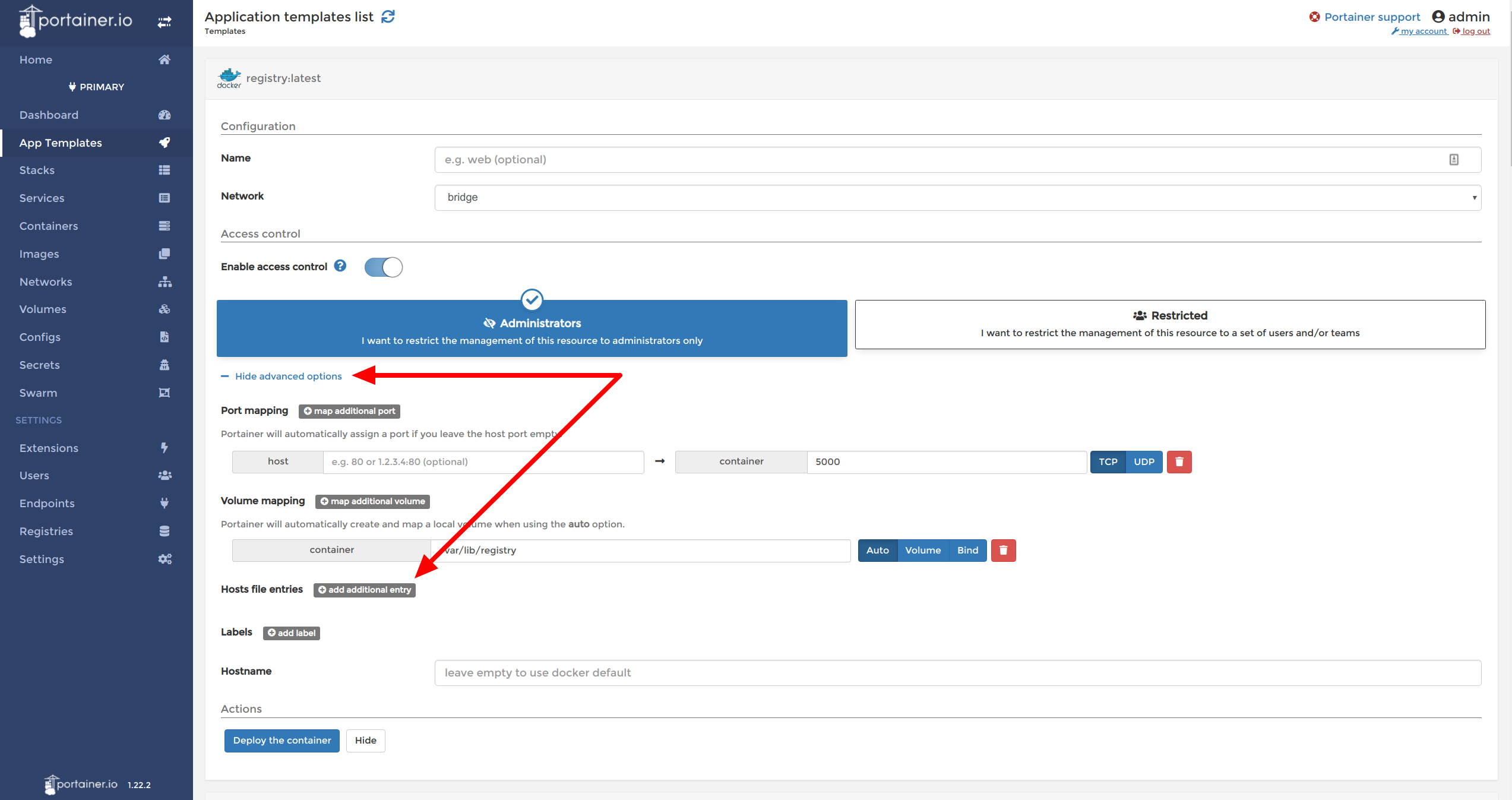Click the help icon next to Enable access control

(340, 266)
